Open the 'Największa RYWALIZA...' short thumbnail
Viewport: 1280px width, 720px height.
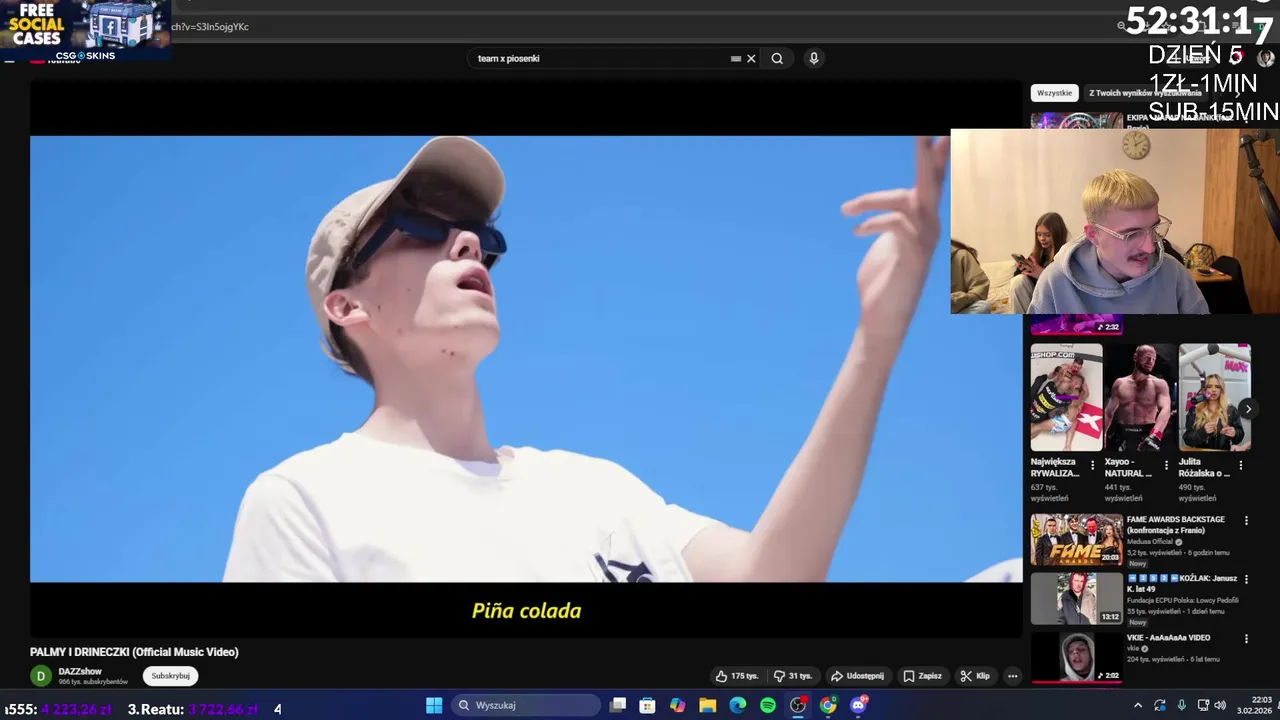click(x=1066, y=398)
